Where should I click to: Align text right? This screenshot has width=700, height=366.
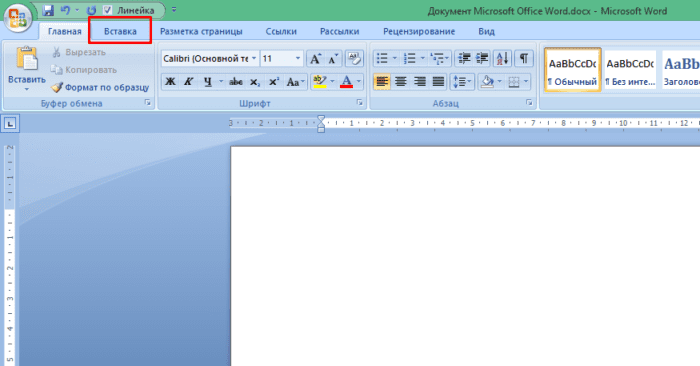tap(420, 82)
